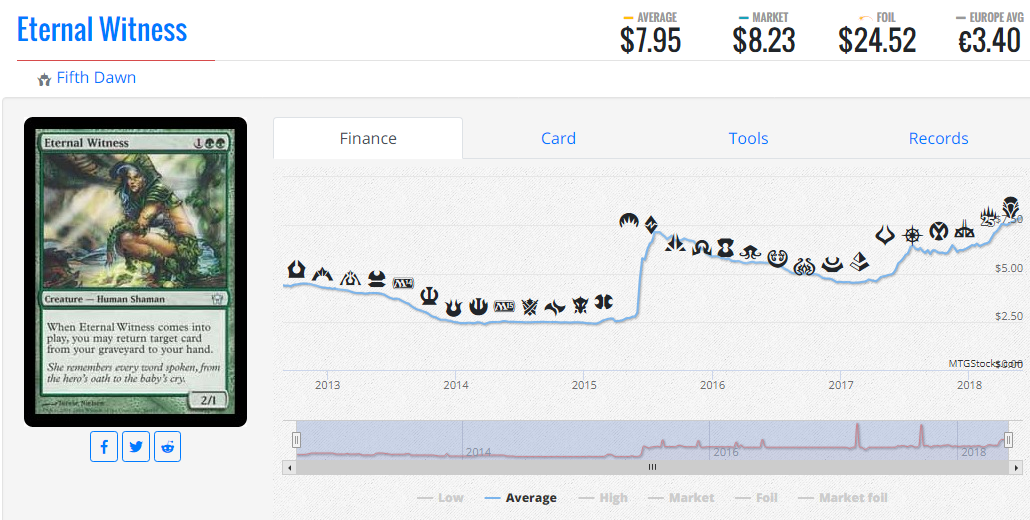Open the Eternal Witness title link
This screenshot has width=1030, height=520.
(102, 30)
